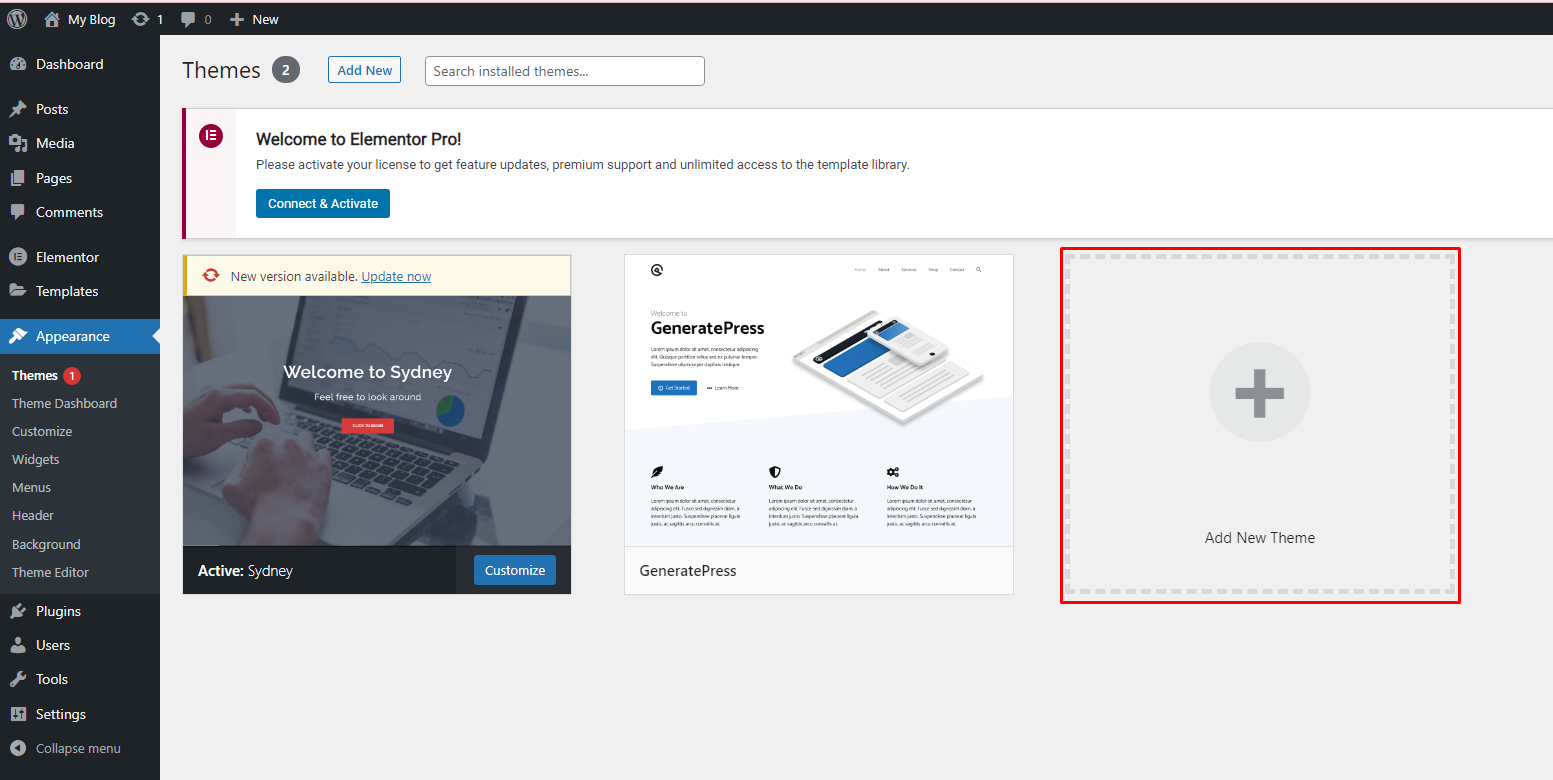Click the Templates folder icon

(18, 291)
